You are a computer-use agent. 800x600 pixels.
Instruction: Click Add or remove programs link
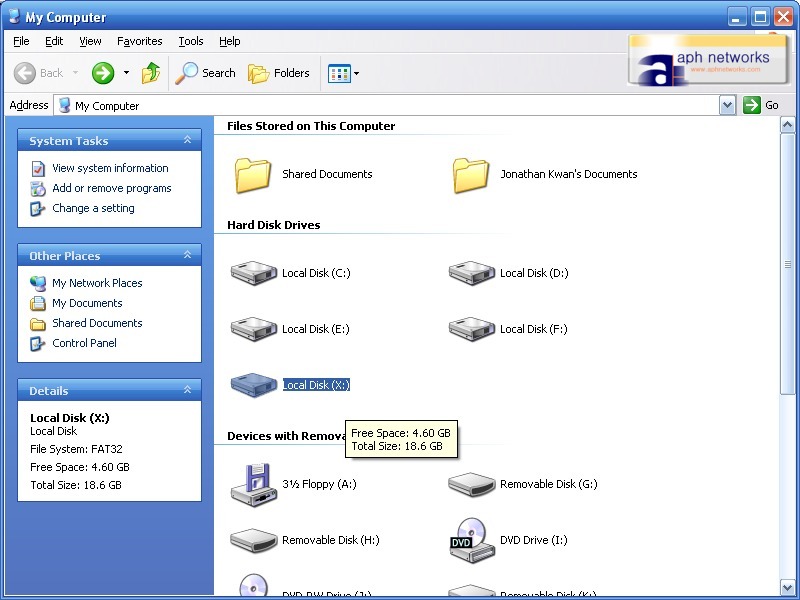tap(111, 188)
